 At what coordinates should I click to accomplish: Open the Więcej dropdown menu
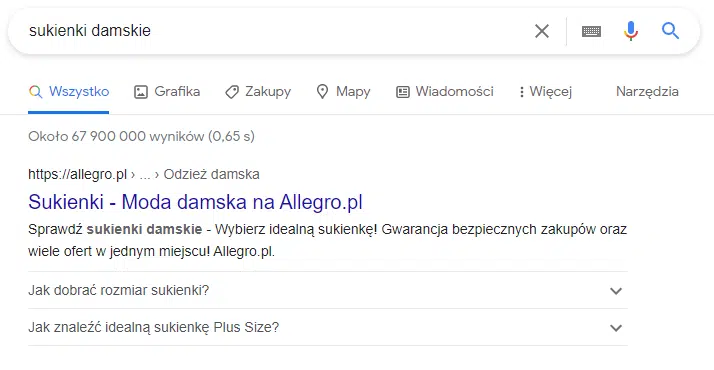546,92
